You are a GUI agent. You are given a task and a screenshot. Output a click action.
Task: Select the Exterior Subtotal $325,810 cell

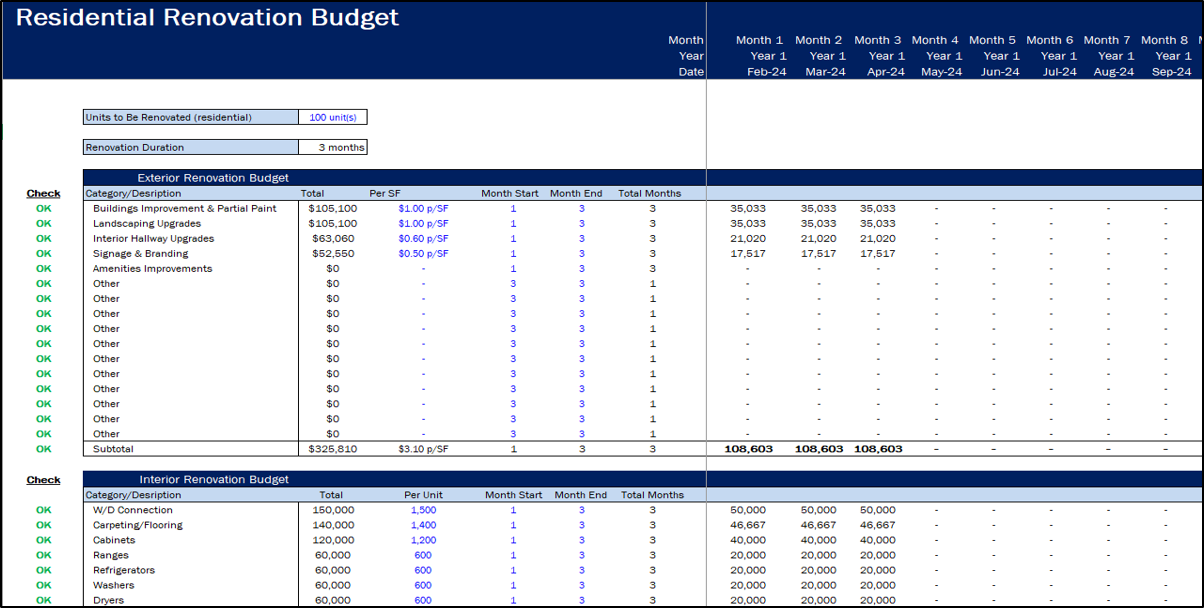331,448
